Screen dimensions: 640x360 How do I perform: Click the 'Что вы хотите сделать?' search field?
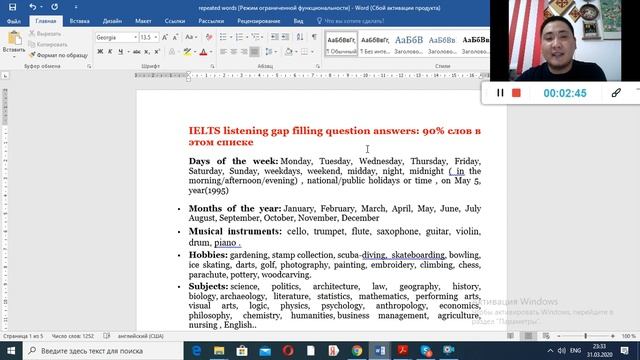(x=354, y=21)
